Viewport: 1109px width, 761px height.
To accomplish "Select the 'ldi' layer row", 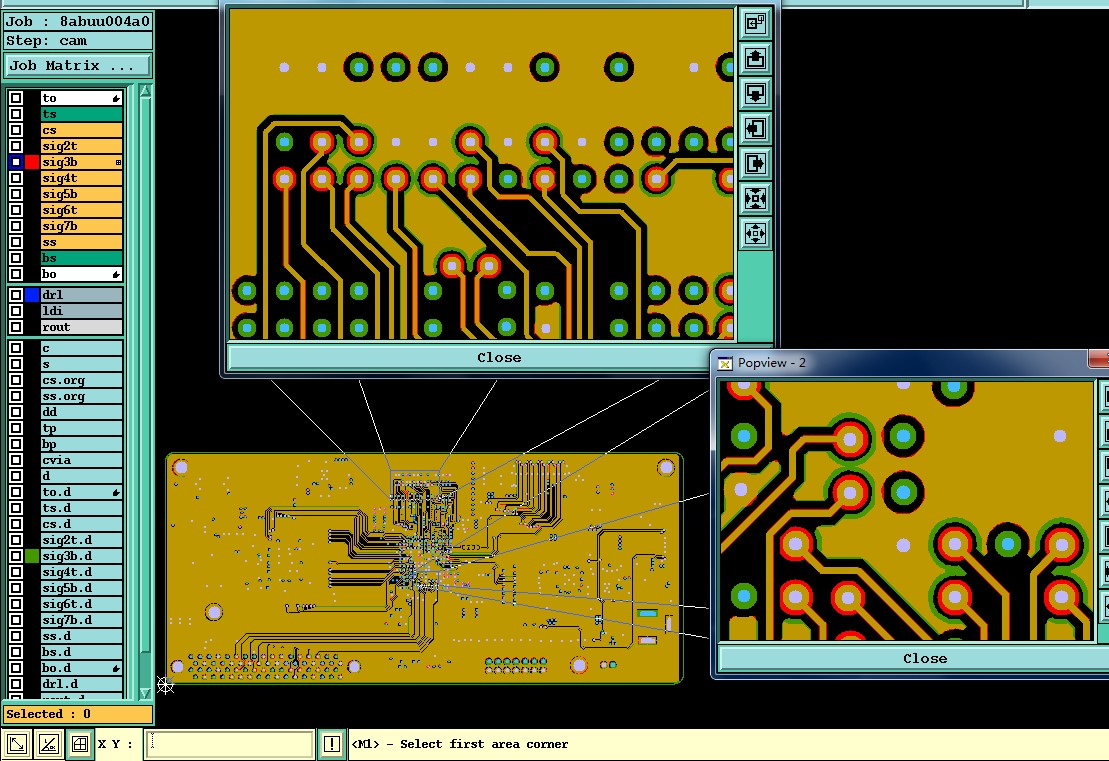I will tap(81, 311).
